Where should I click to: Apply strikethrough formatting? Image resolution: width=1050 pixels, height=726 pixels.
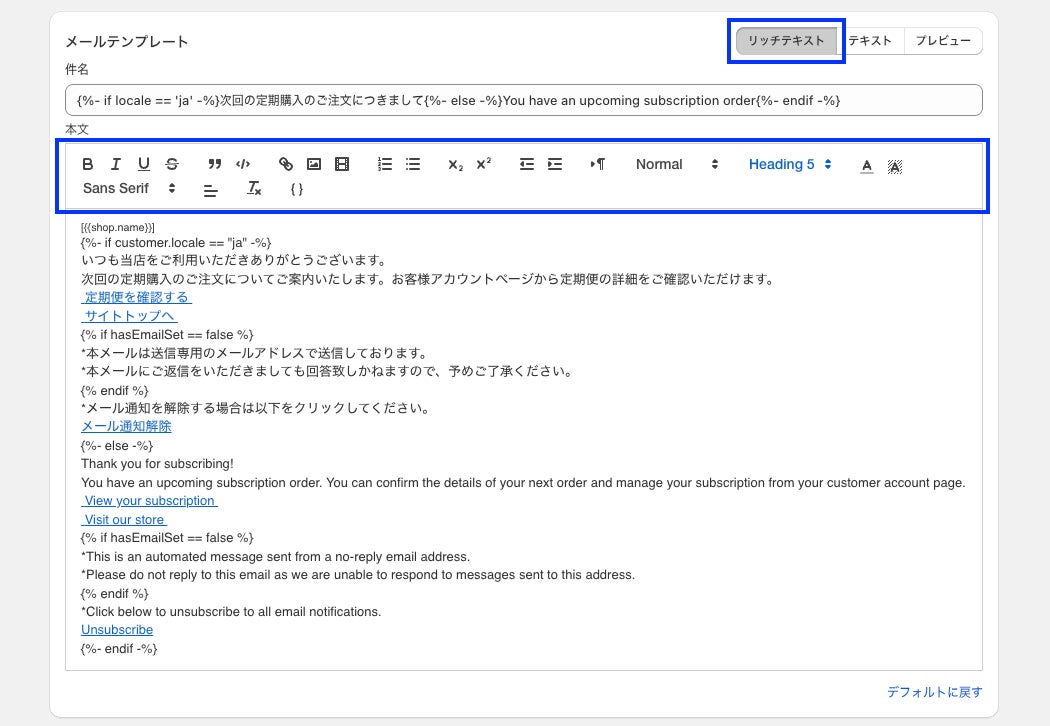pyautogui.click(x=172, y=164)
